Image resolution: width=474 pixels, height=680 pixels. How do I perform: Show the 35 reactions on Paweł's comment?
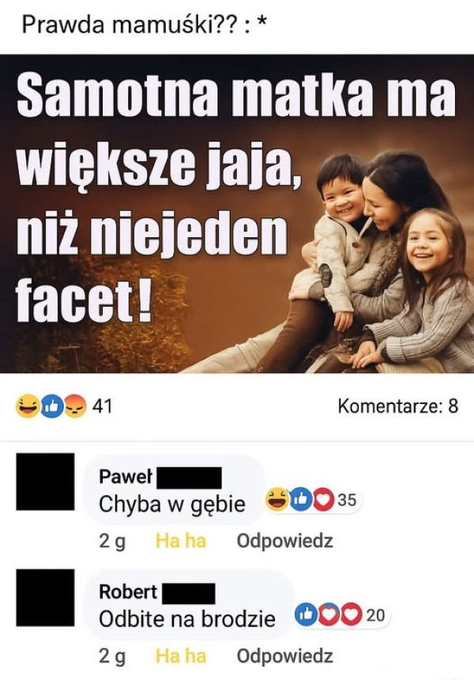(347, 500)
